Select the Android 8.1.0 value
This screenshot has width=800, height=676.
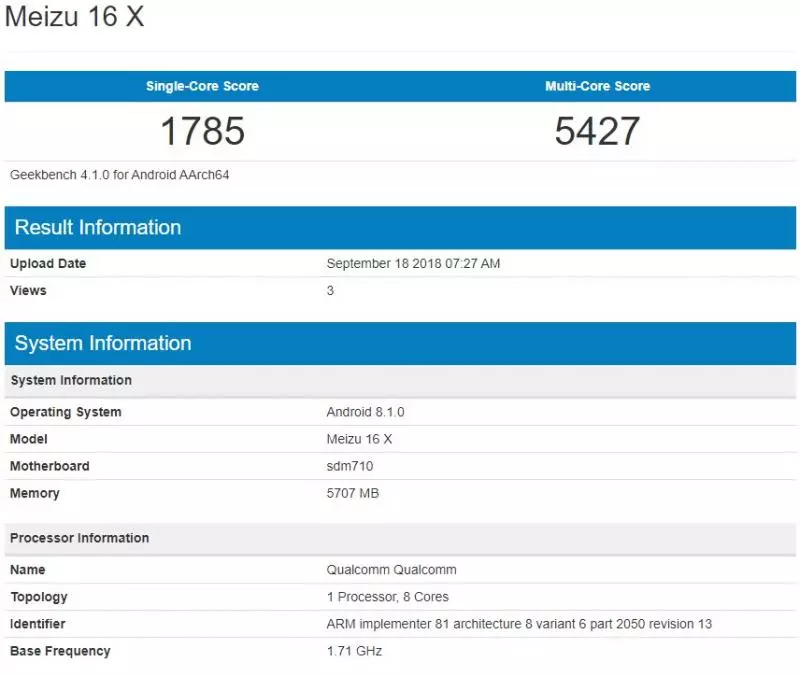pos(365,412)
